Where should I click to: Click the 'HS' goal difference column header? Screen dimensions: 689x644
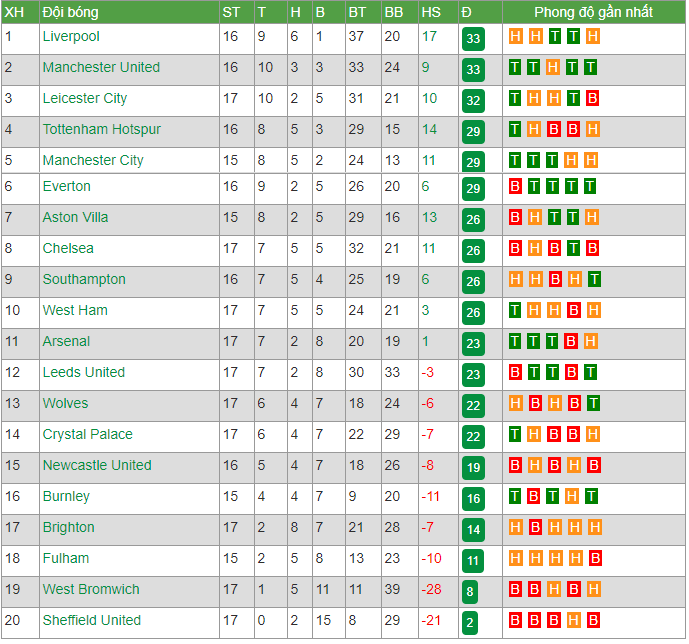click(x=431, y=12)
